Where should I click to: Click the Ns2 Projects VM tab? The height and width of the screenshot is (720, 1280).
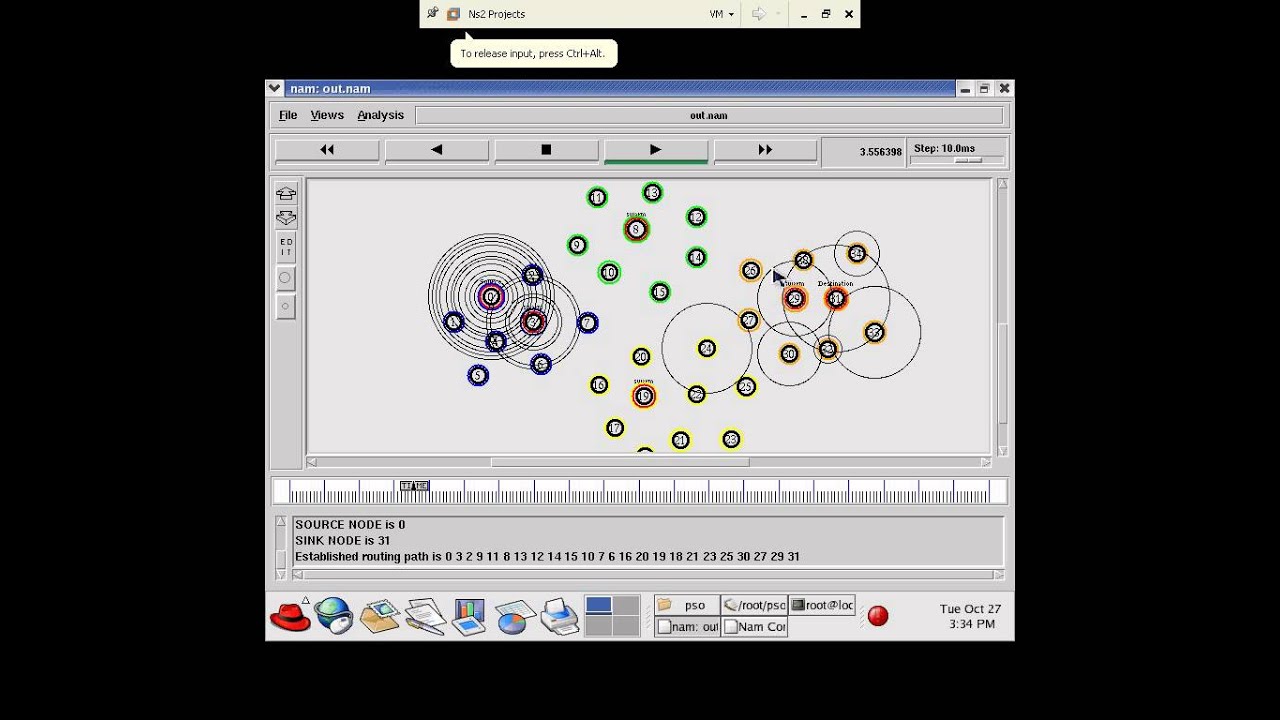(487, 14)
